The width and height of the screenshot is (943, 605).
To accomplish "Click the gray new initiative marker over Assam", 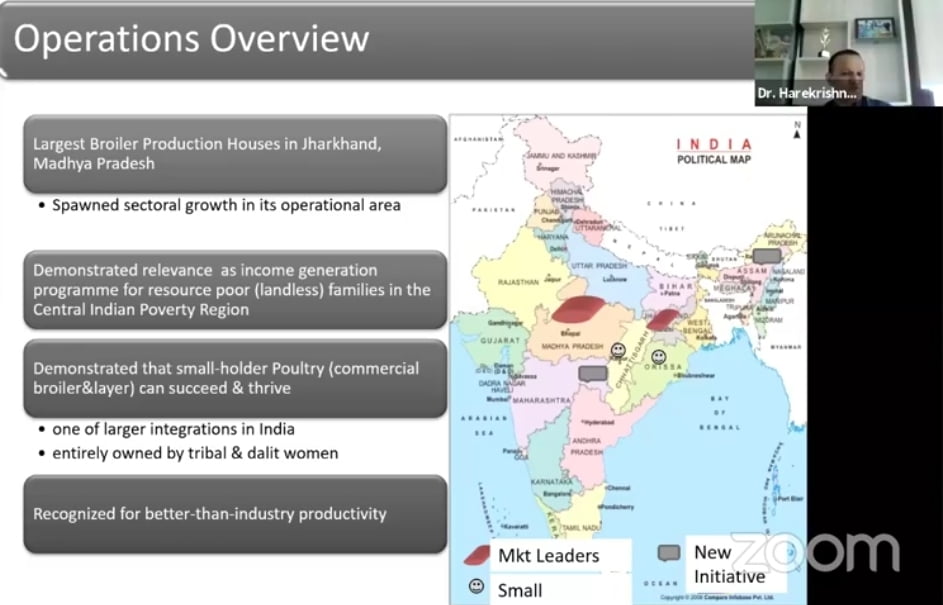I will click(x=767, y=256).
